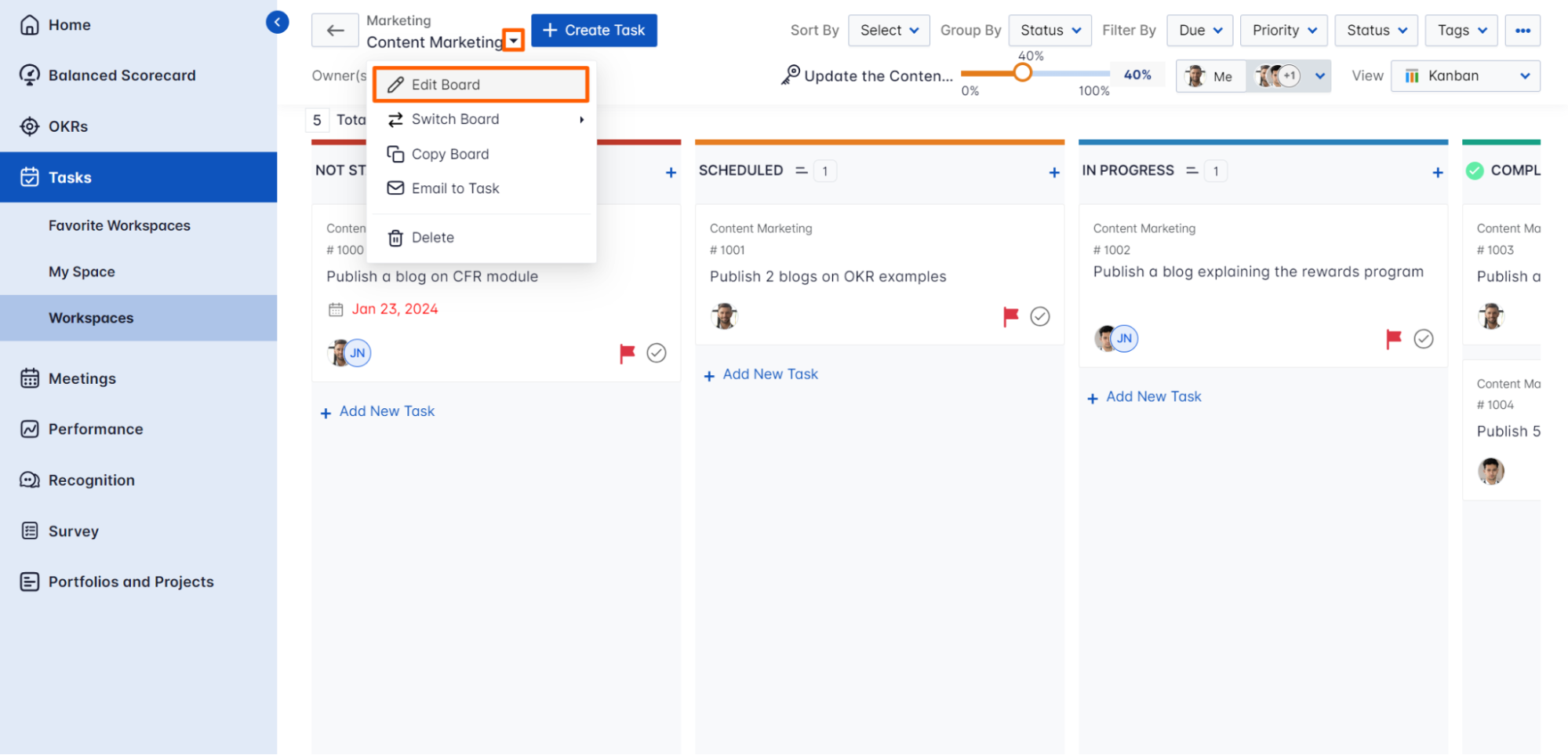Open the Recognition section

(x=92, y=480)
